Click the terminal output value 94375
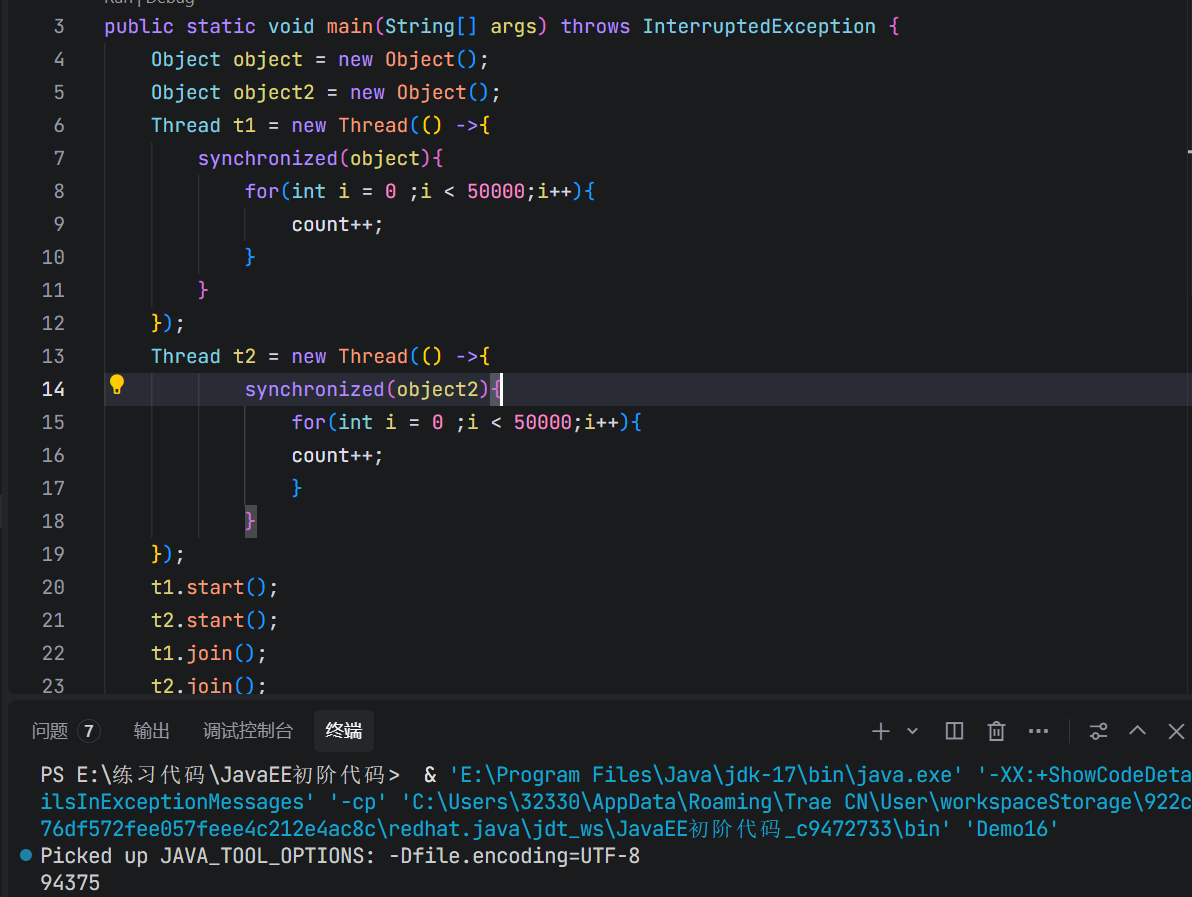Viewport: 1192px width, 897px height. point(70,883)
